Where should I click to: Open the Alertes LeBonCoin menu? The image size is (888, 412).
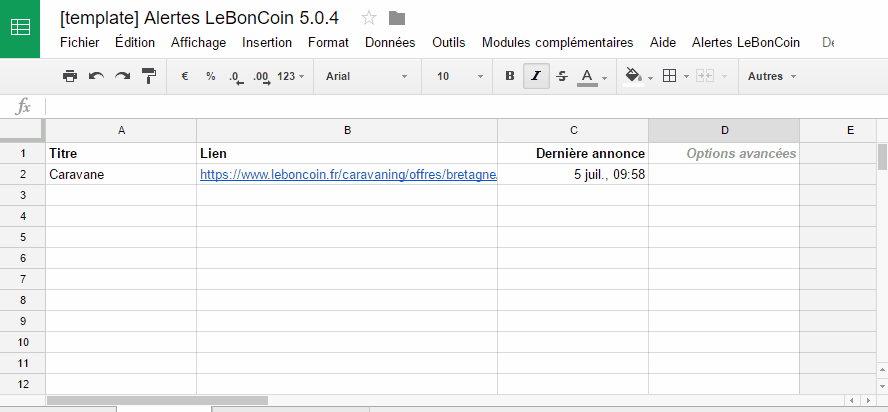746,43
